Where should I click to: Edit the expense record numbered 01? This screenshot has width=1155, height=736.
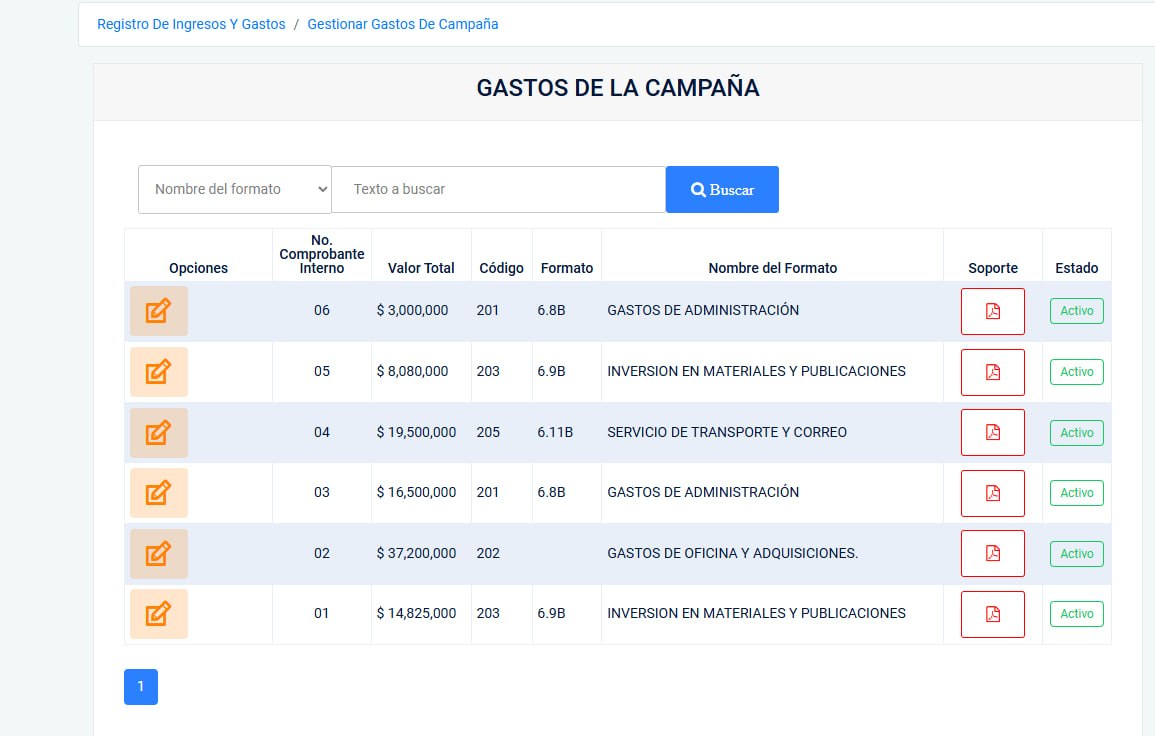point(159,614)
